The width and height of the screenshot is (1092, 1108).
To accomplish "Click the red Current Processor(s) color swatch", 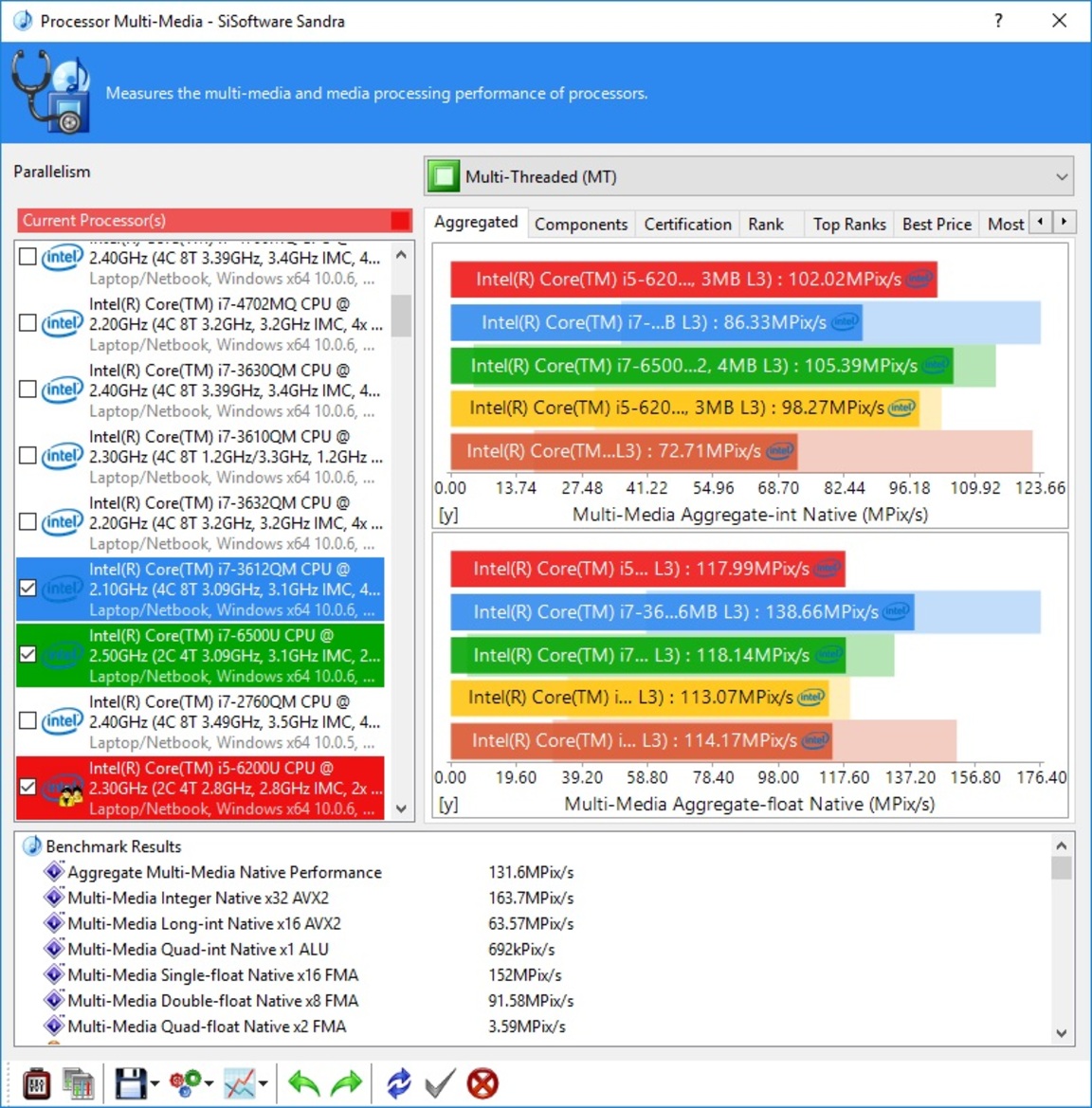I will tap(400, 221).
